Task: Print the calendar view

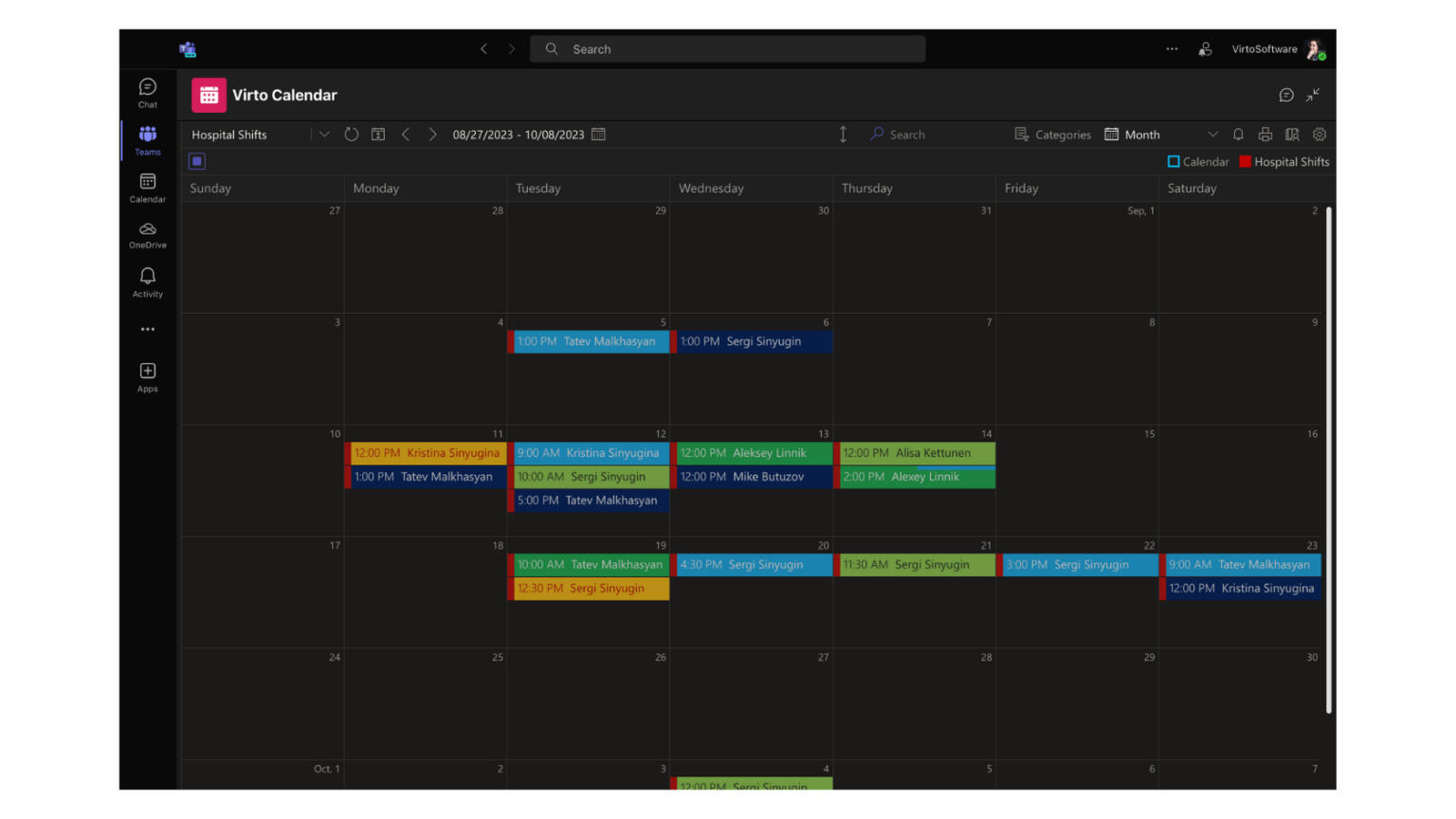Action: click(x=1265, y=134)
